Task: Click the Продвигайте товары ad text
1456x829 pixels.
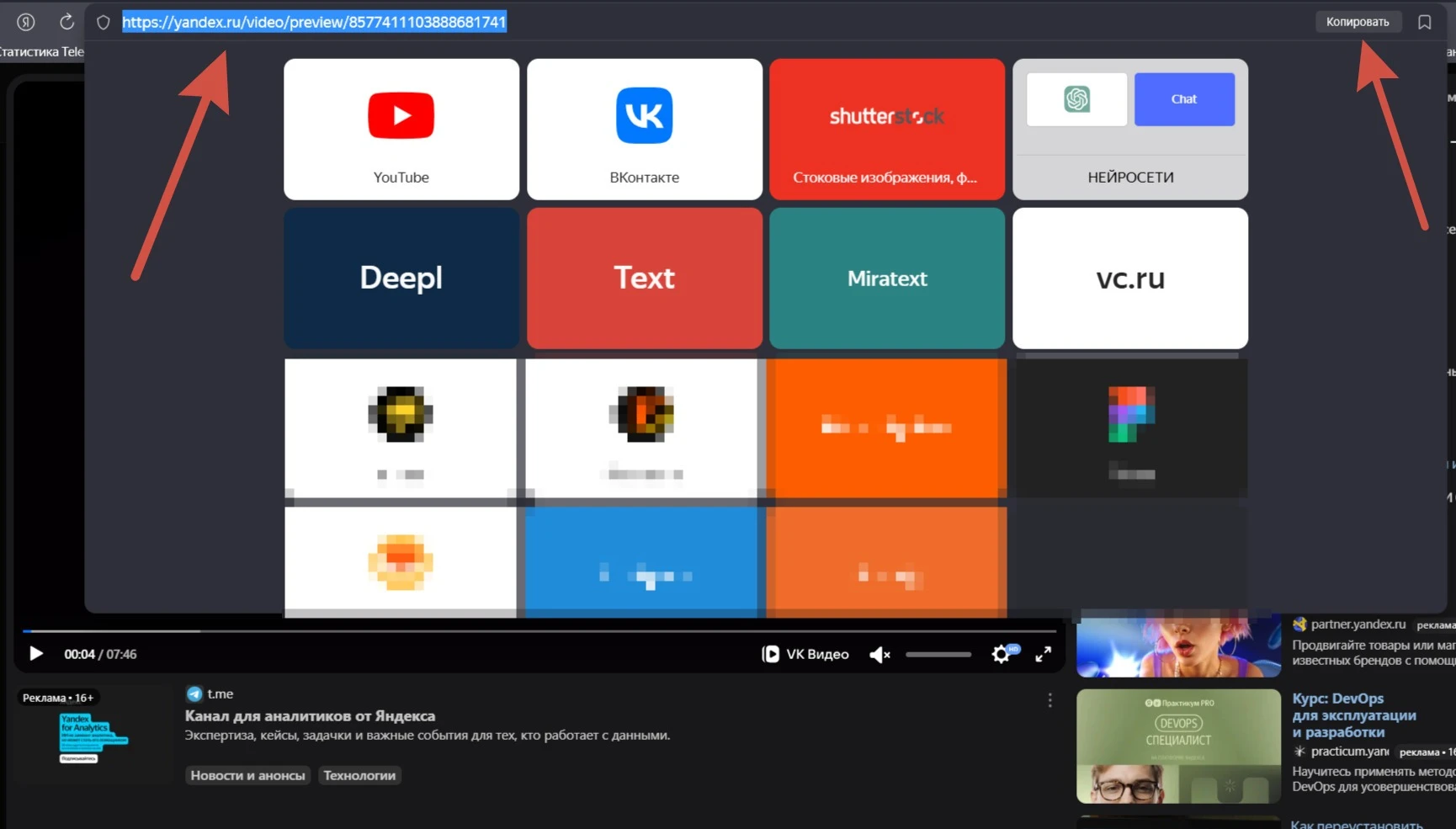Action: point(1374,653)
